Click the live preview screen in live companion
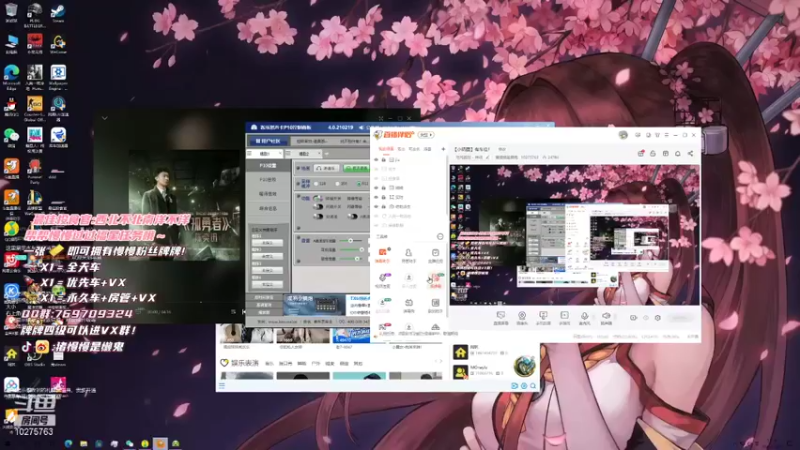 pos(574,235)
